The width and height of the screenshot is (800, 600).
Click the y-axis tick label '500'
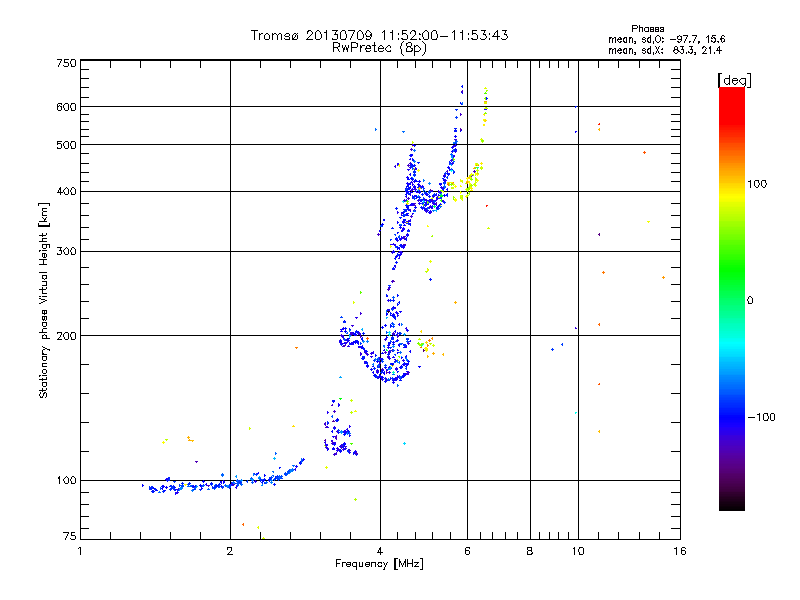[x=66, y=145]
